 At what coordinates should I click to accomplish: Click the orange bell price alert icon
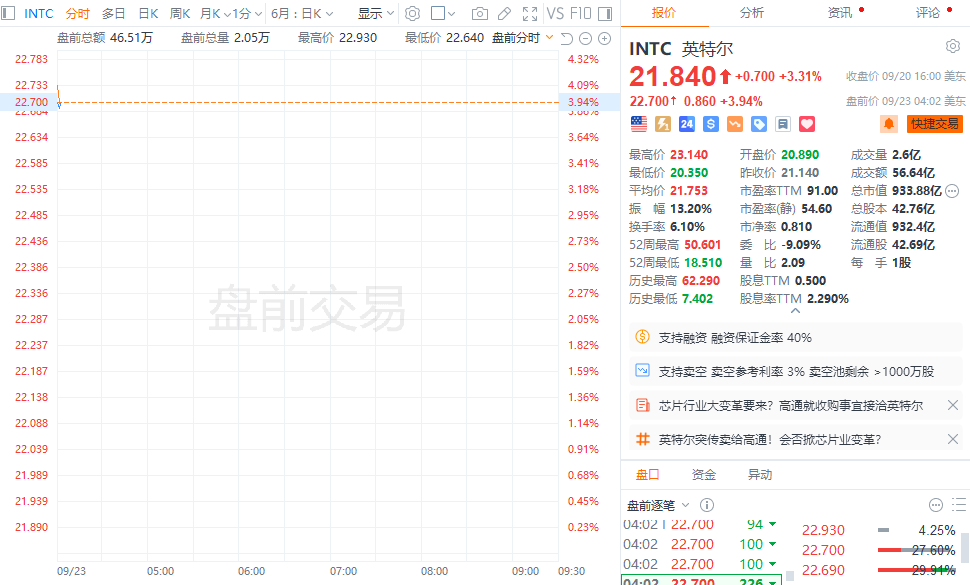888,124
